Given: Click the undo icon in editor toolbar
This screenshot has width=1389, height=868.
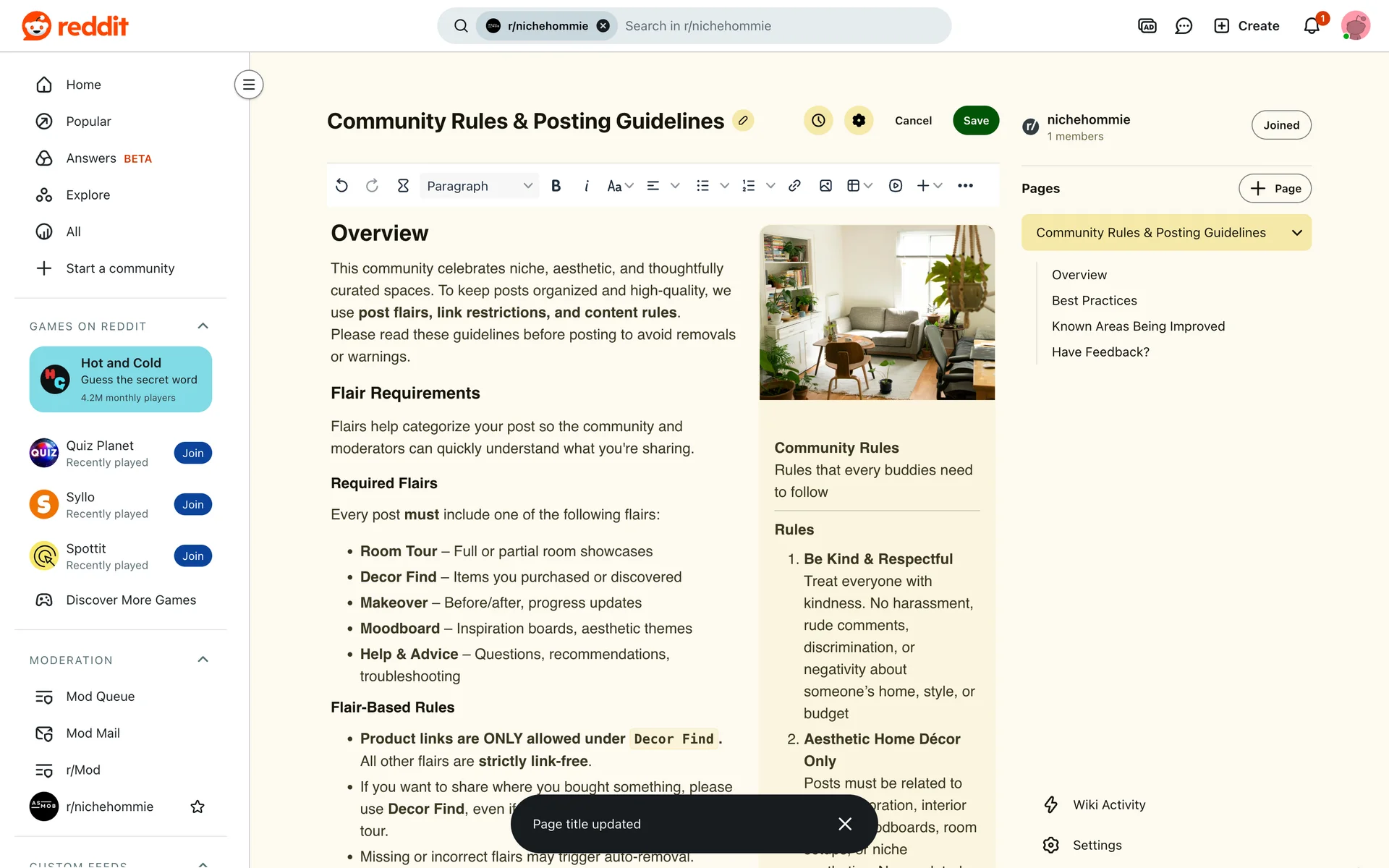Looking at the screenshot, I should (x=341, y=186).
